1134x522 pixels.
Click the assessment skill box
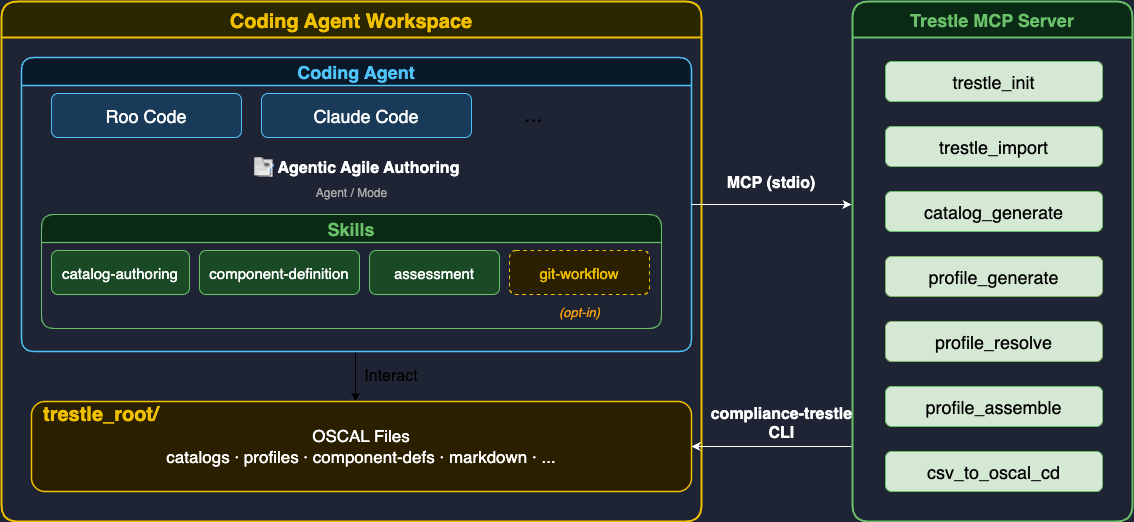pyautogui.click(x=434, y=273)
